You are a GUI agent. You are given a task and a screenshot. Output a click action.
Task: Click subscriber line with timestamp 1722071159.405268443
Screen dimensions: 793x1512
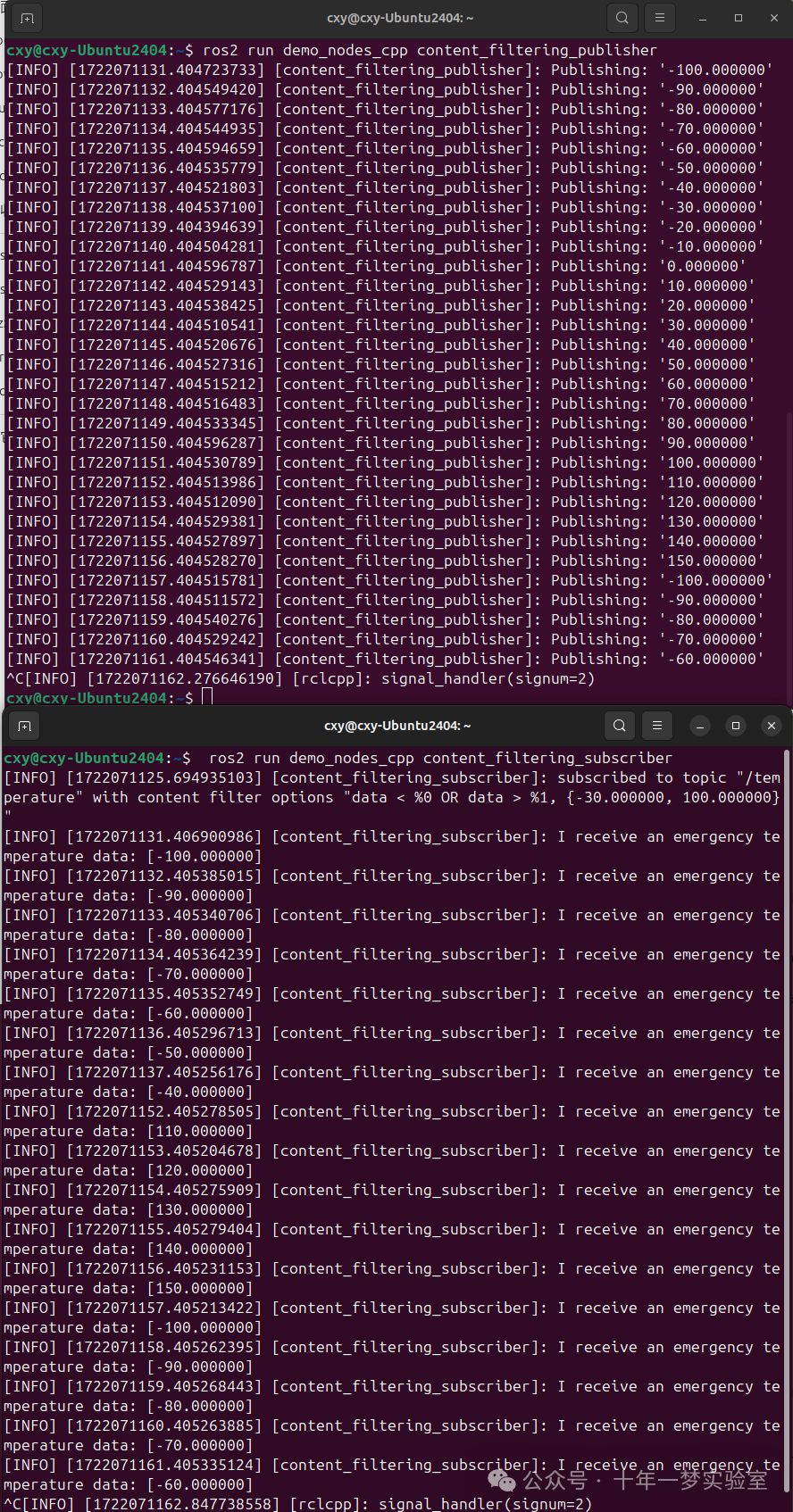[x=393, y=1396]
